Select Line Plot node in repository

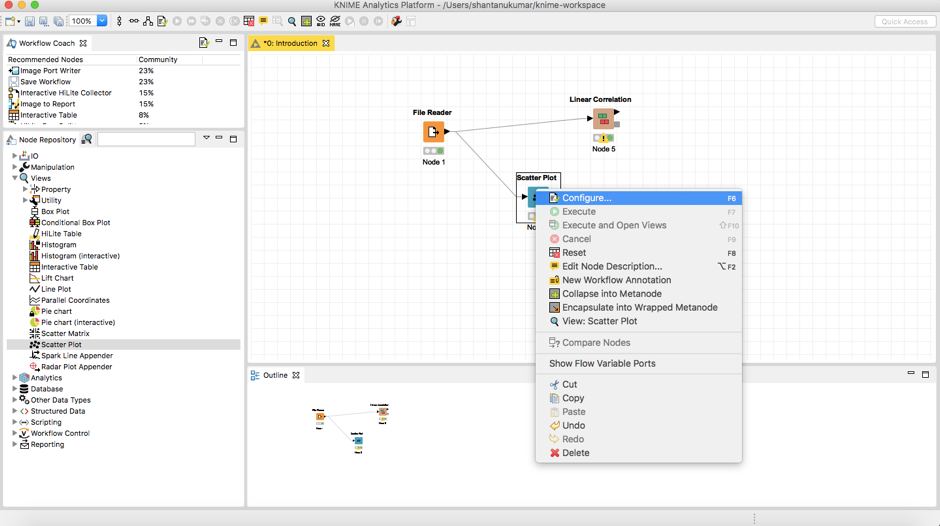(56, 289)
